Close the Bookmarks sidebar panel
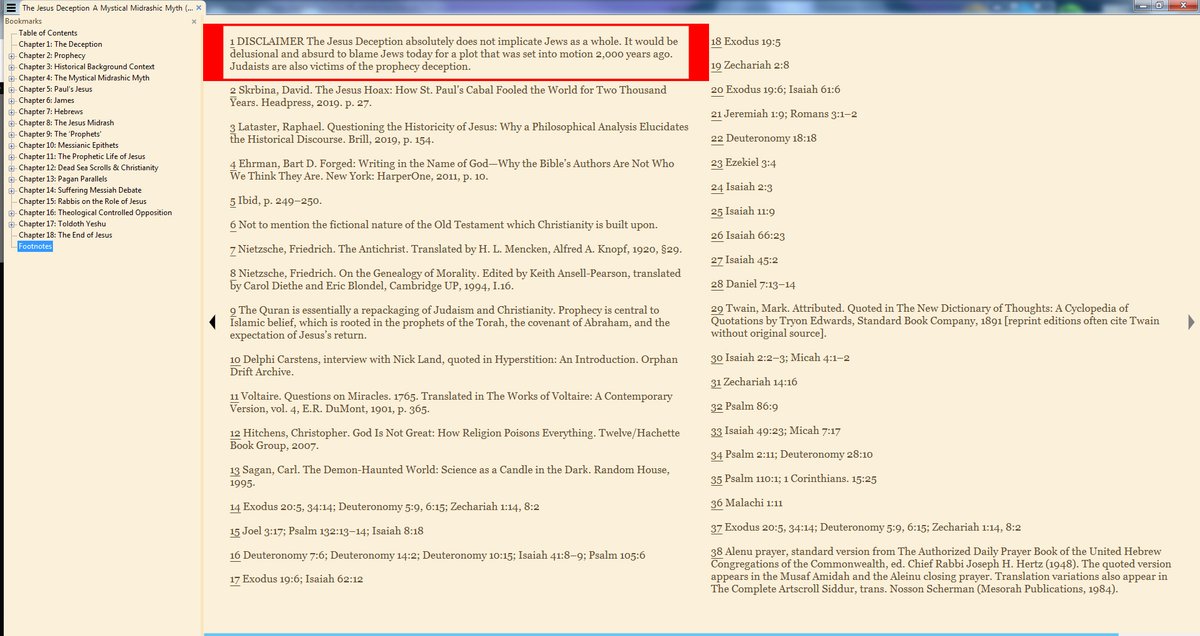Viewport: 1200px width, 636px height. point(194,20)
